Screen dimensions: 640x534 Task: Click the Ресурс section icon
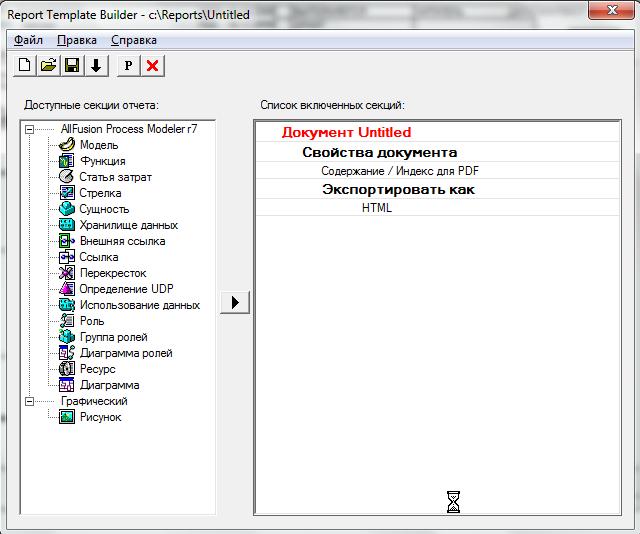[x=67, y=369]
